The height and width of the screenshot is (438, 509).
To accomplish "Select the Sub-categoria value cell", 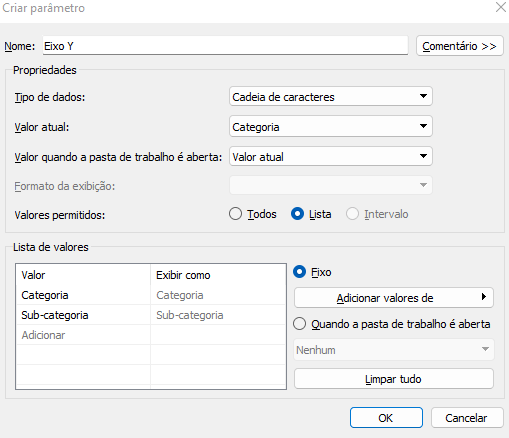I will pos(83,315).
